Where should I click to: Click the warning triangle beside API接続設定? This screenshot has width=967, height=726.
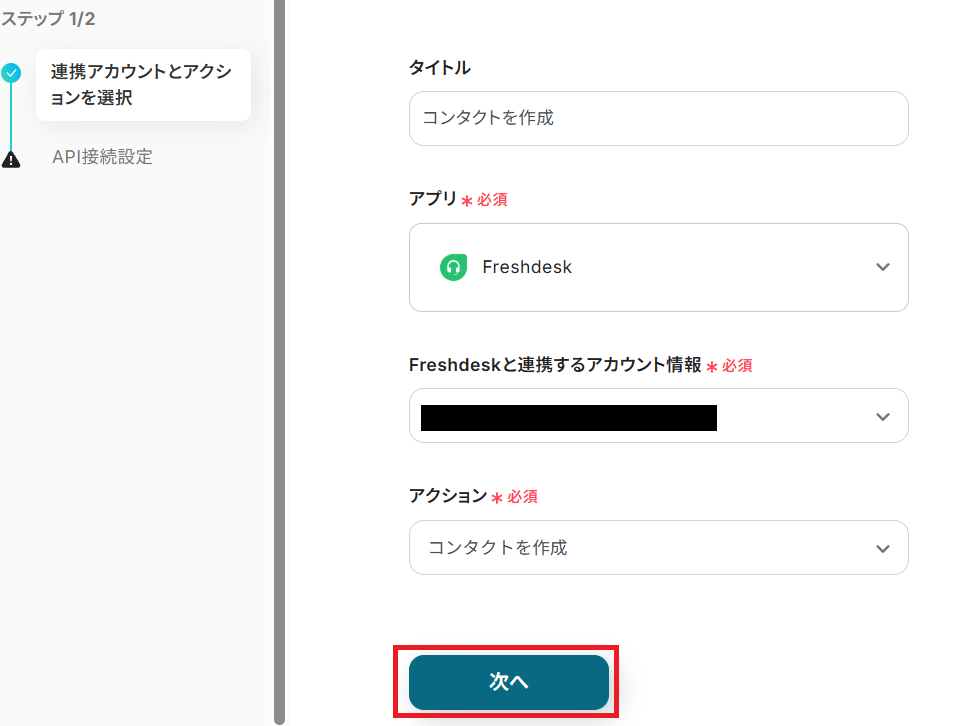pos(11,158)
